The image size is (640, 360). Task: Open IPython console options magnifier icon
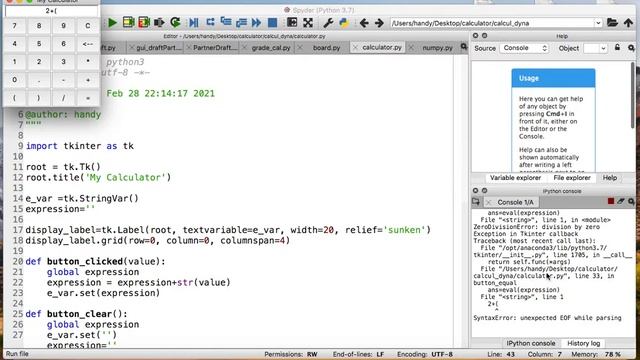[631, 201]
